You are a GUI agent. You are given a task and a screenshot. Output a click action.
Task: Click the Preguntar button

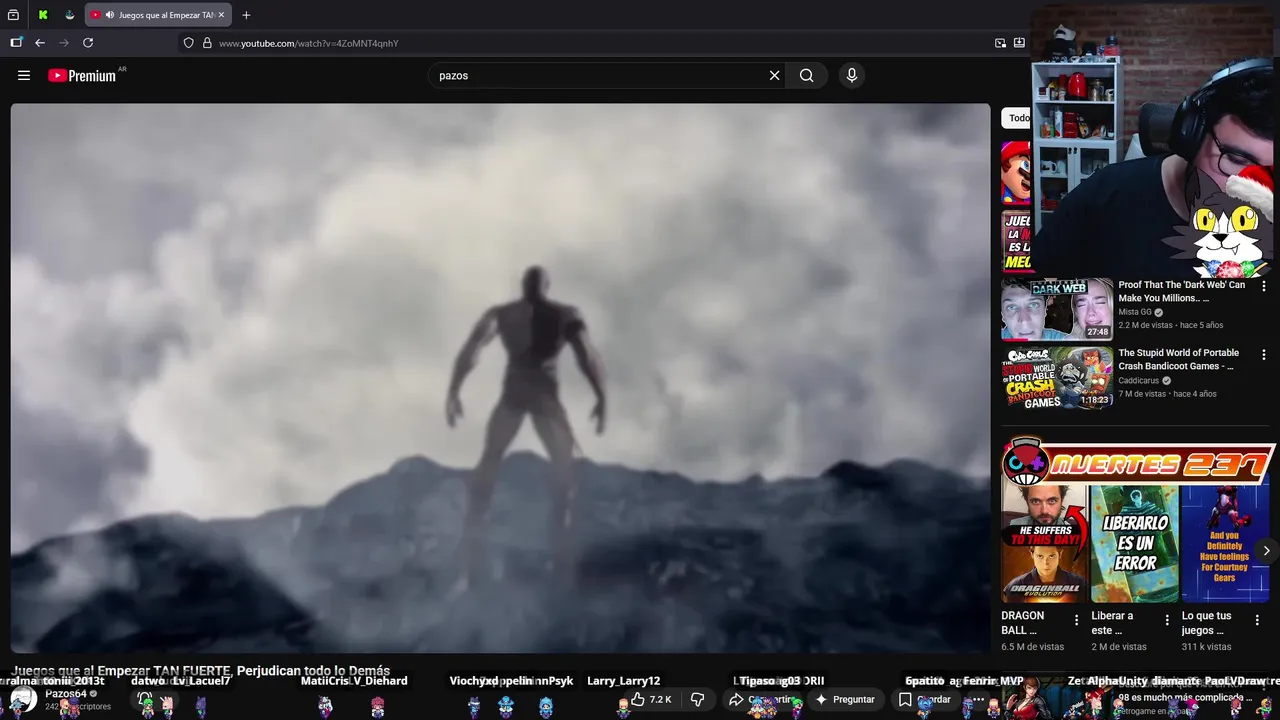click(x=845, y=699)
